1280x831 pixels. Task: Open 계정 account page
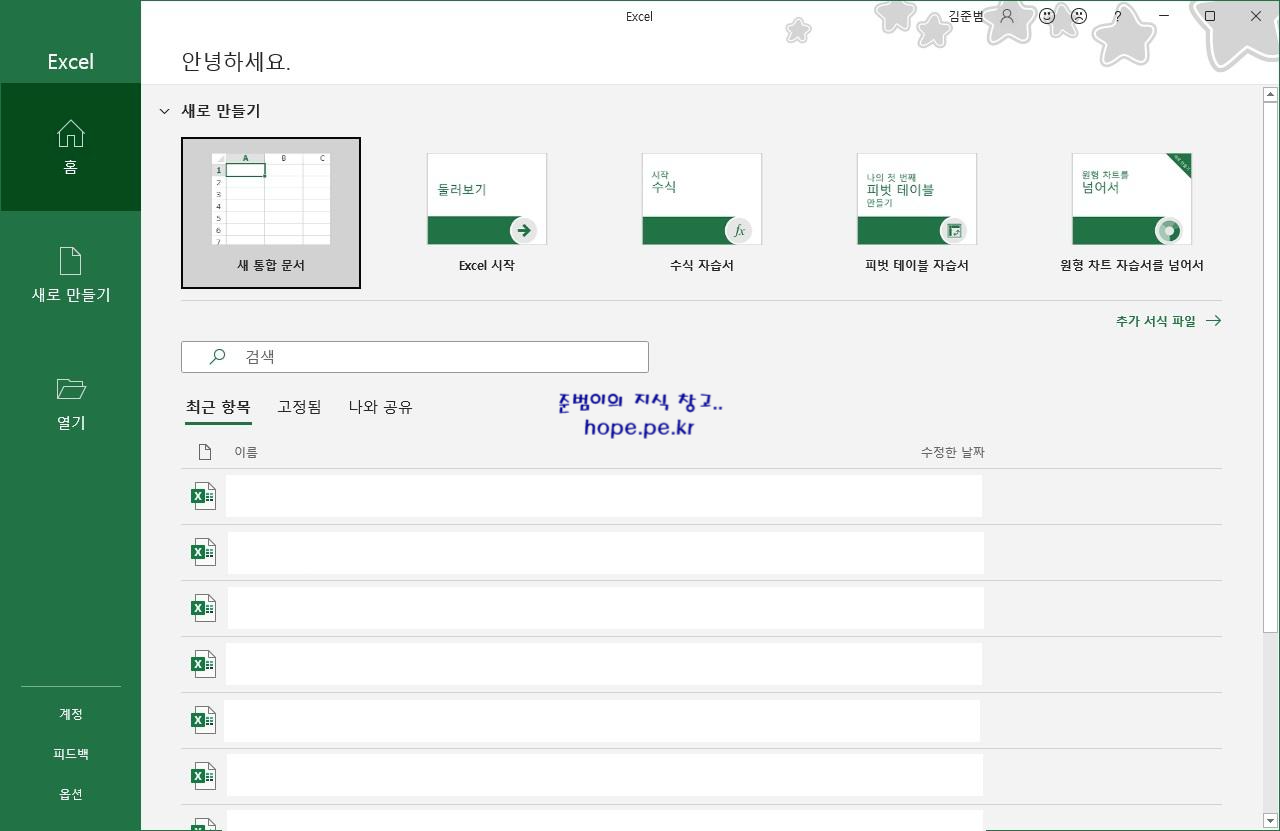pos(70,714)
